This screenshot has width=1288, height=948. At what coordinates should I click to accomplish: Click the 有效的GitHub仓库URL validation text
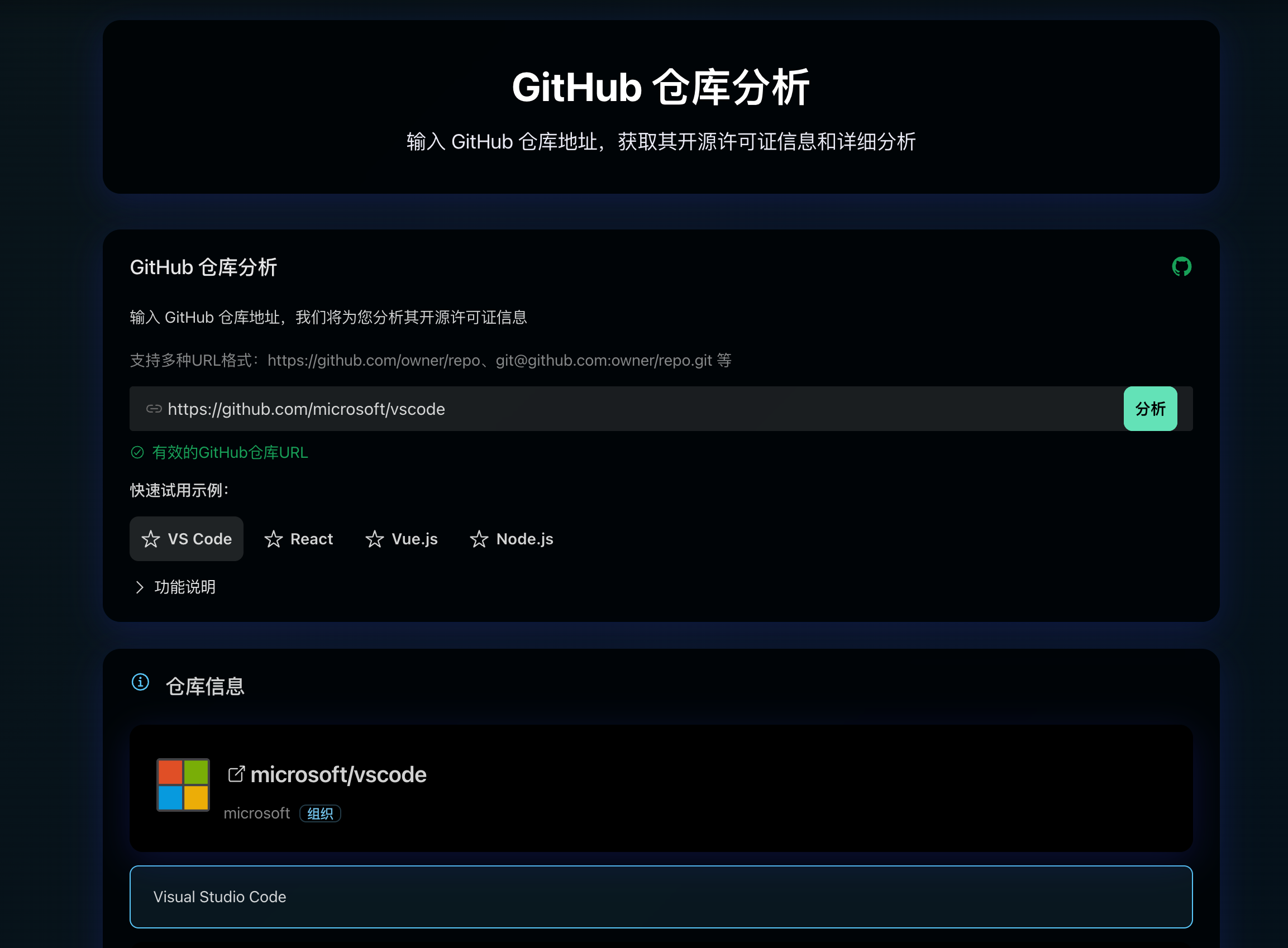click(x=230, y=452)
